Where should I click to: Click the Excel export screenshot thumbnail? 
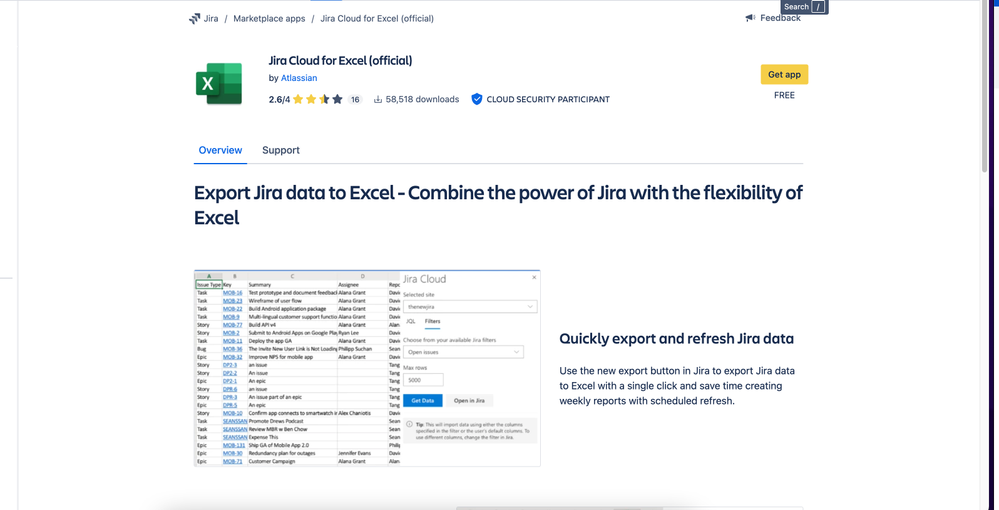(368, 368)
